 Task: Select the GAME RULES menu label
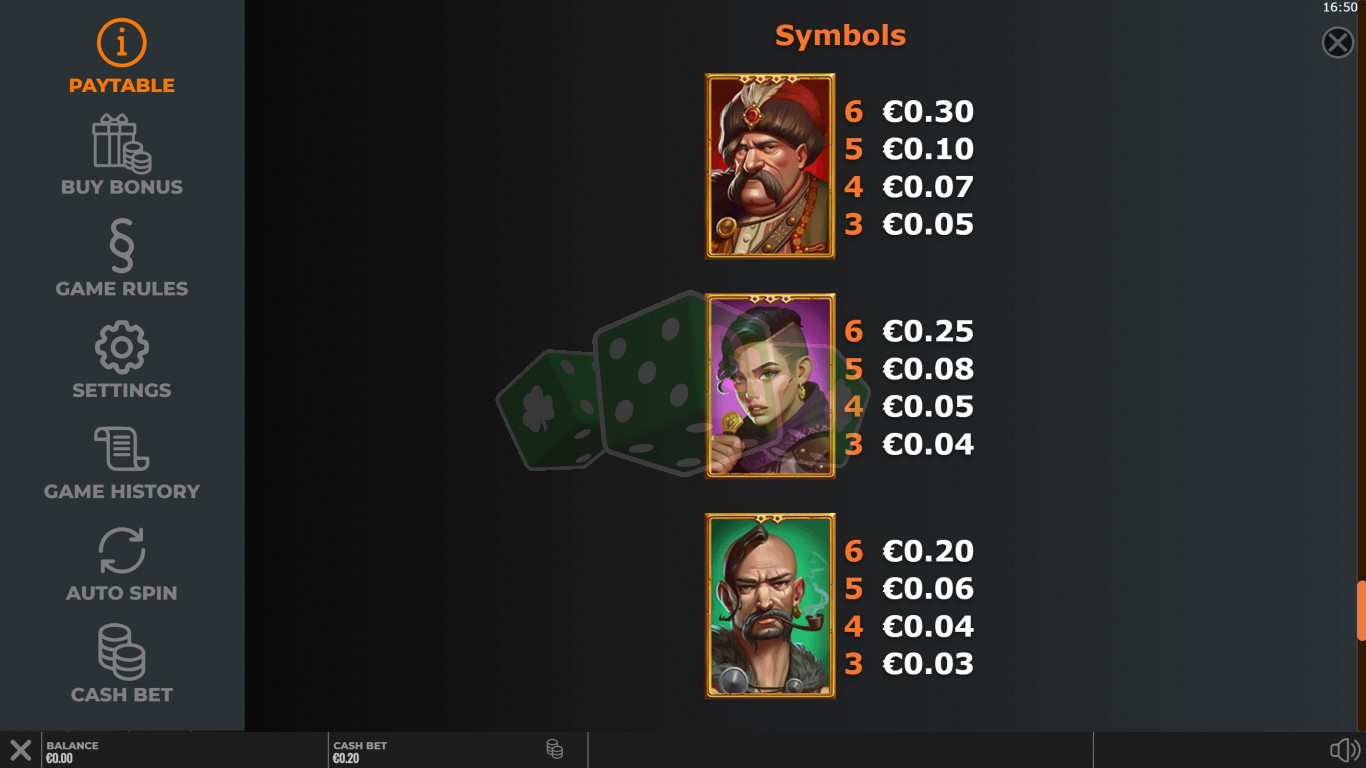click(122, 289)
